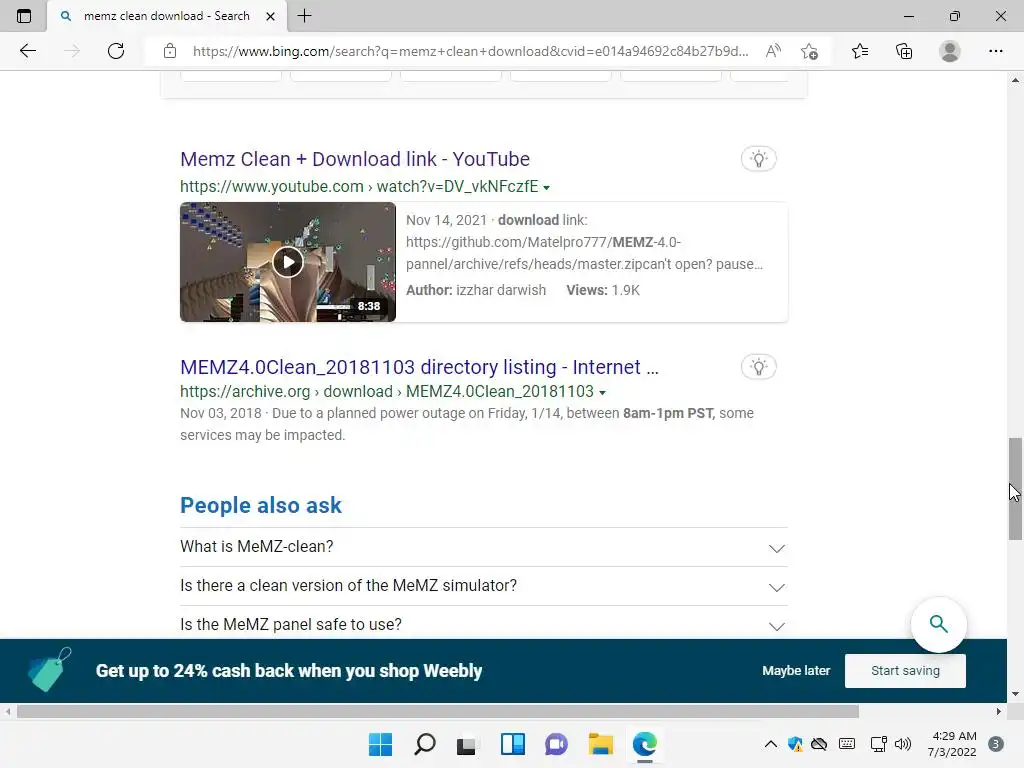Open MEMZ4.0Clean_20181103 directory listing result
The height and width of the screenshot is (768, 1024).
coord(419,367)
